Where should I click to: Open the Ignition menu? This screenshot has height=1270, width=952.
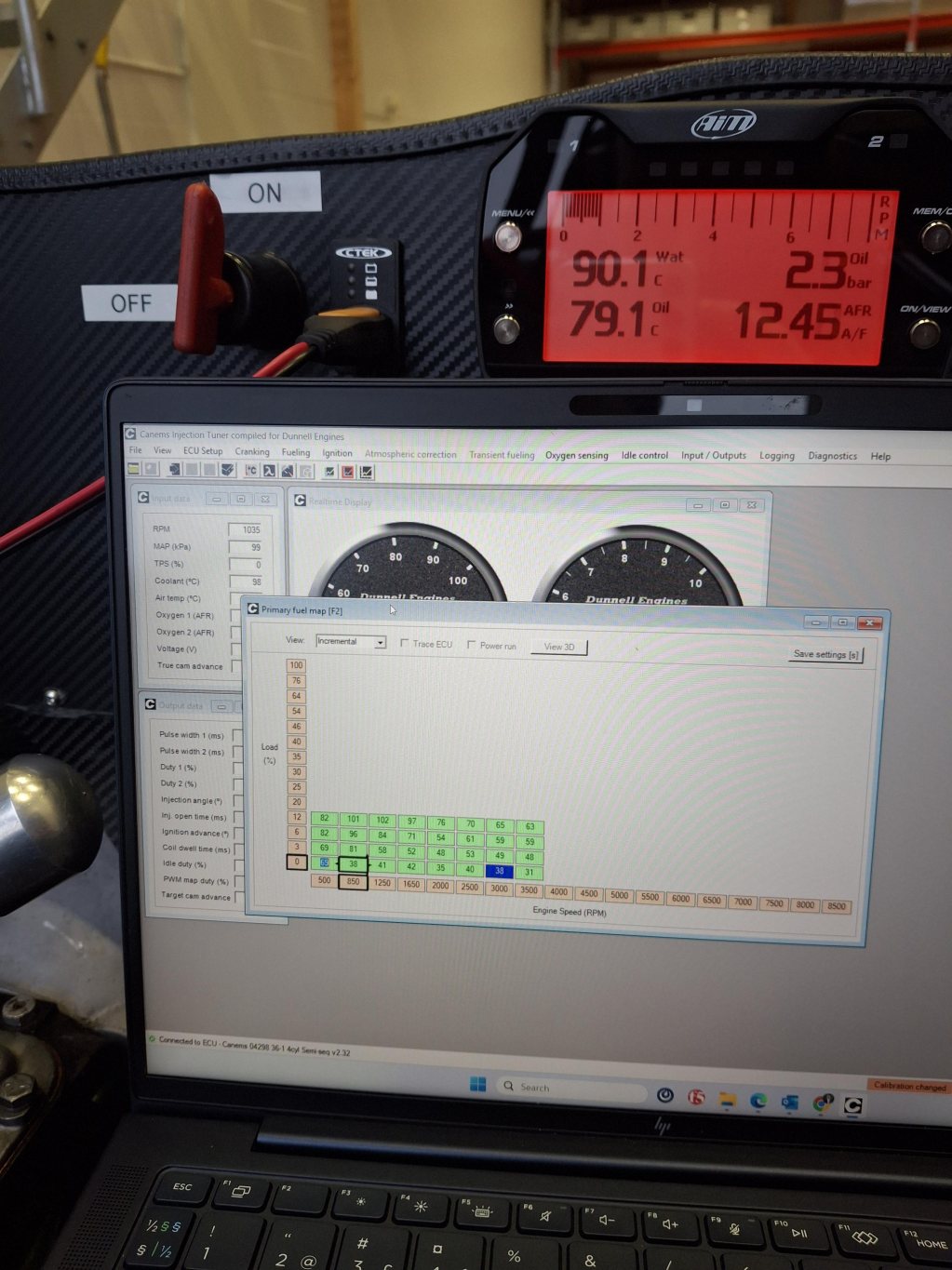click(337, 453)
